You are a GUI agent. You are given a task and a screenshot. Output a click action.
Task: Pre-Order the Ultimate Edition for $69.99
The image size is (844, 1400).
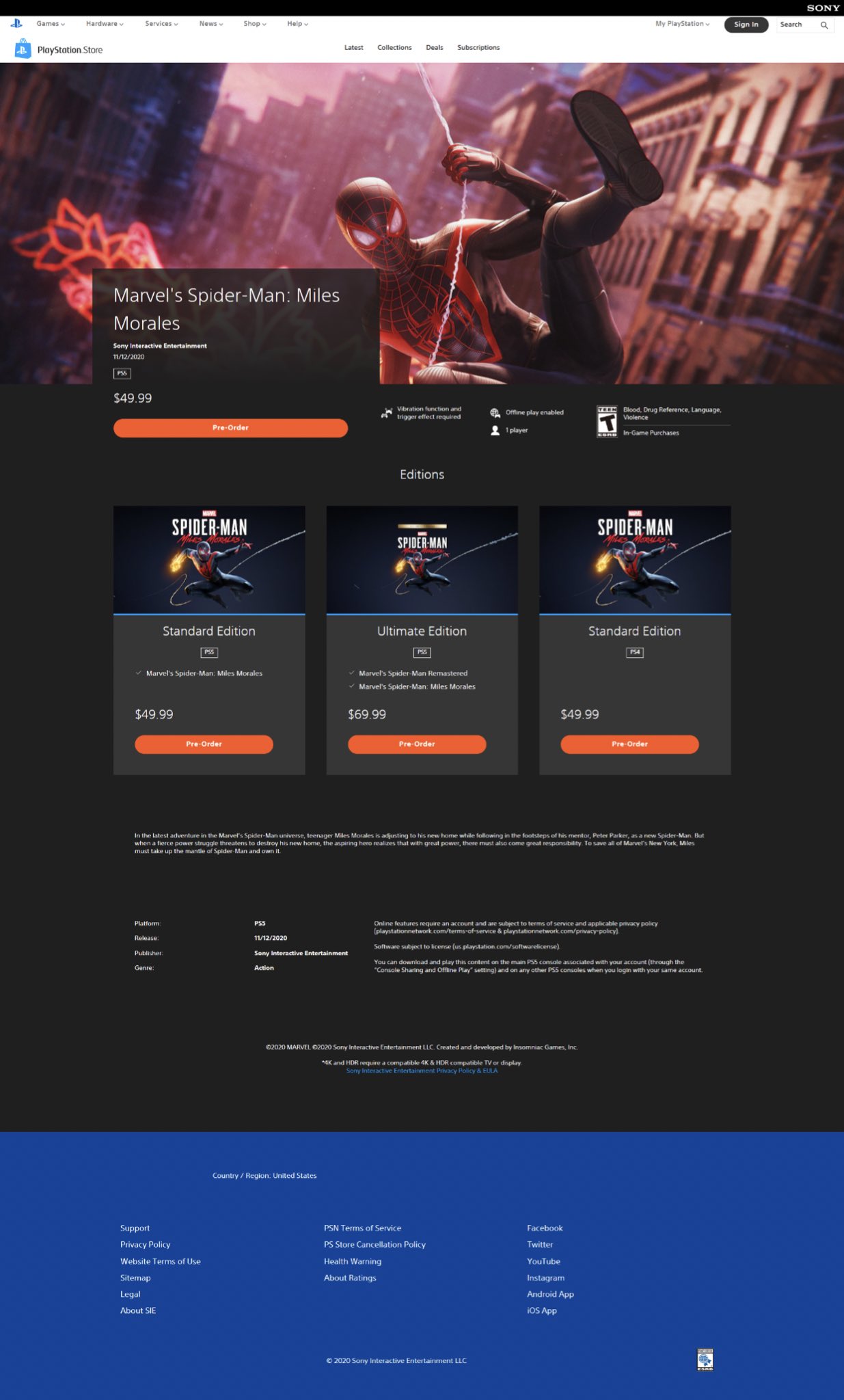[x=417, y=744]
